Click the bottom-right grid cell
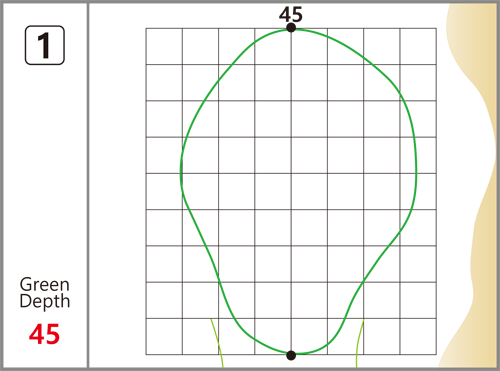 418,336
